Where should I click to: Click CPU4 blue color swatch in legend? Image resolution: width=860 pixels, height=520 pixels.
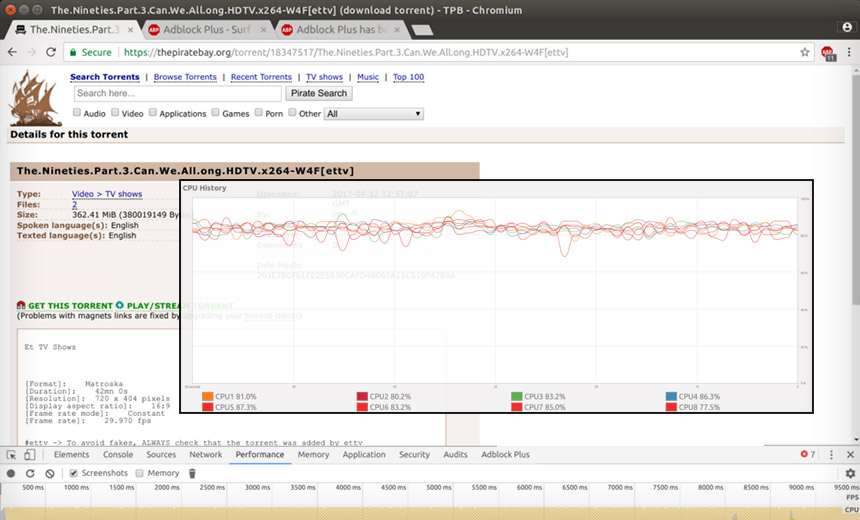[671, 397]
